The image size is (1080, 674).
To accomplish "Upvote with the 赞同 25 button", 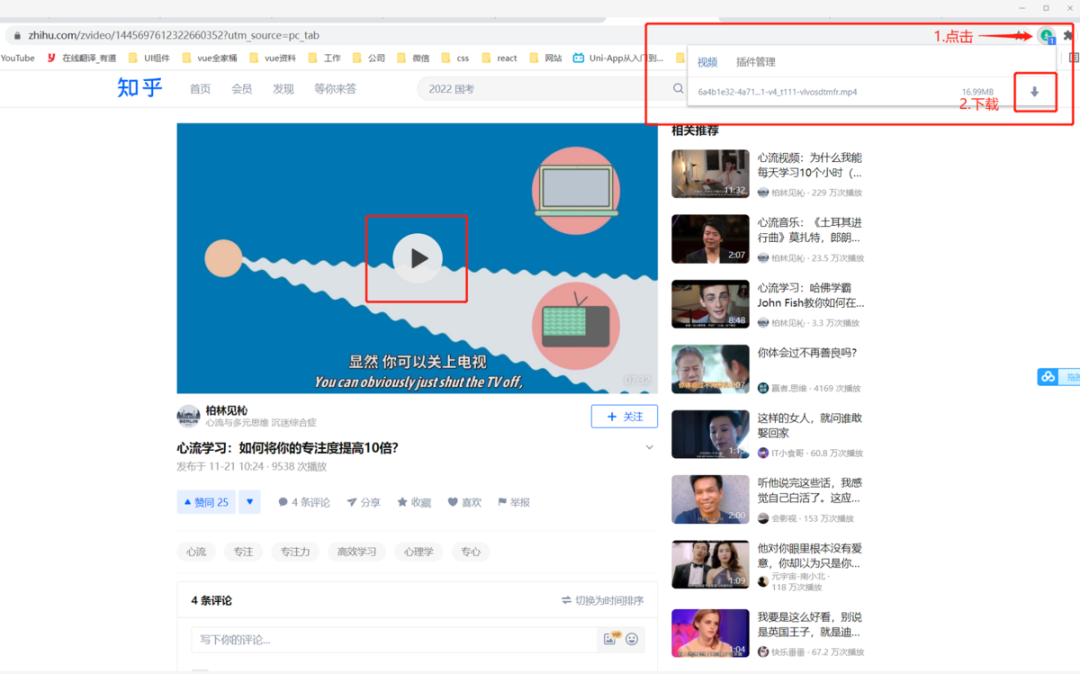I will click(x=206, y=502).
